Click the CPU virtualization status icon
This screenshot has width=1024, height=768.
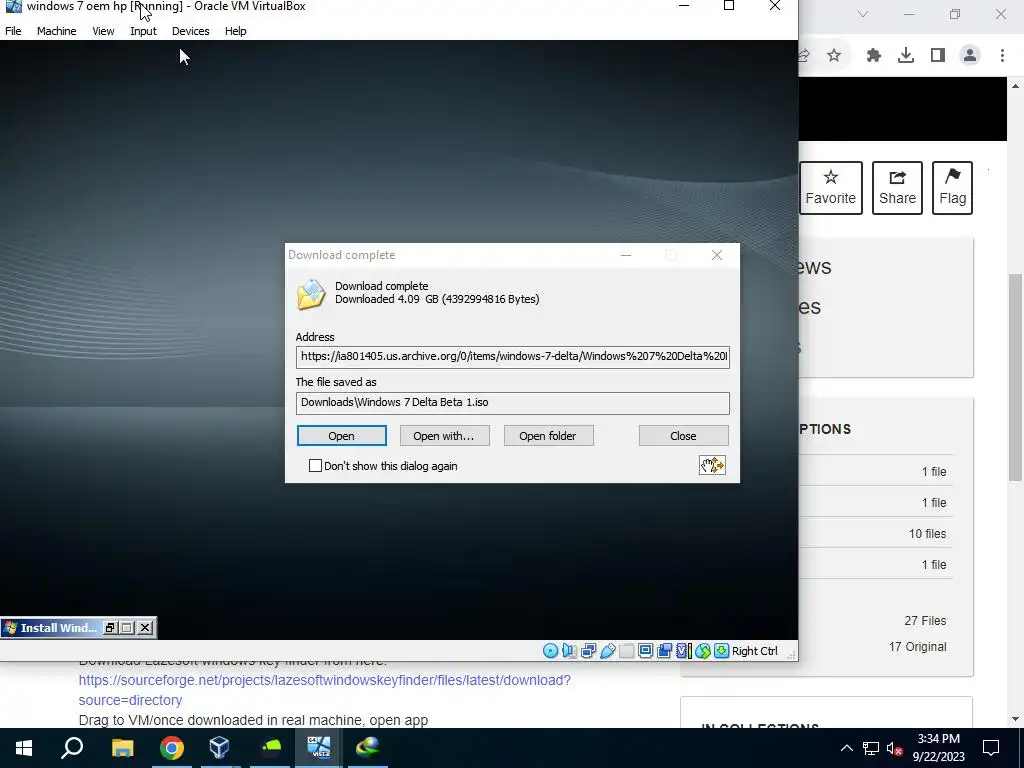pos(684,651)
